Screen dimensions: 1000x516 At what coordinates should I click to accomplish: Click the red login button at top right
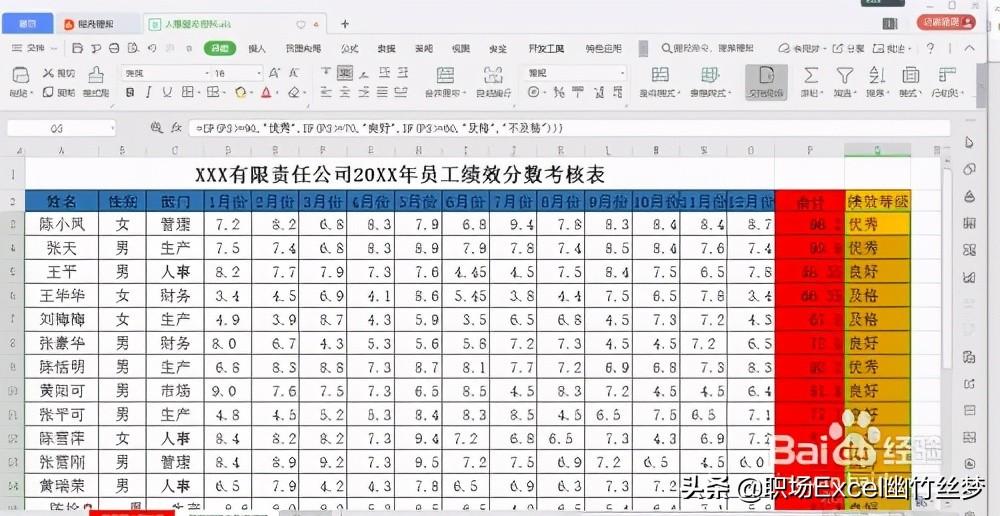[946, 22]
